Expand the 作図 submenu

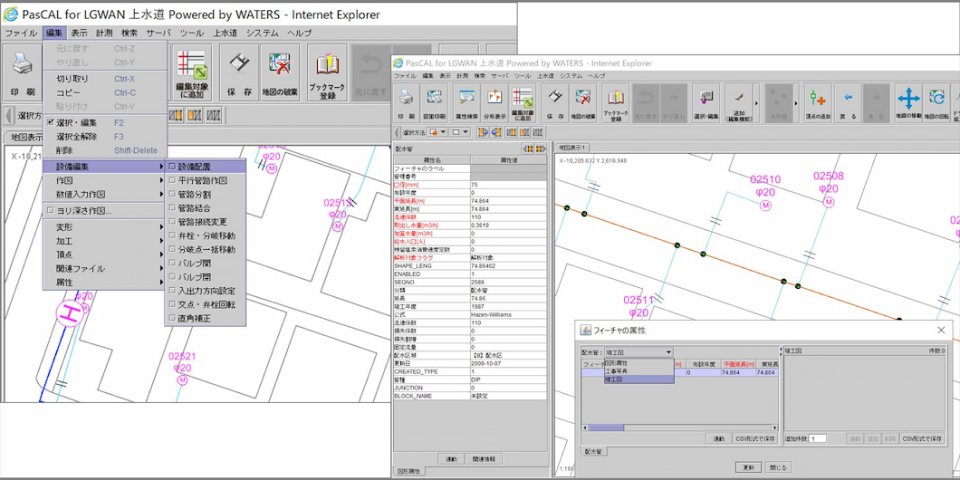point(105,181)
